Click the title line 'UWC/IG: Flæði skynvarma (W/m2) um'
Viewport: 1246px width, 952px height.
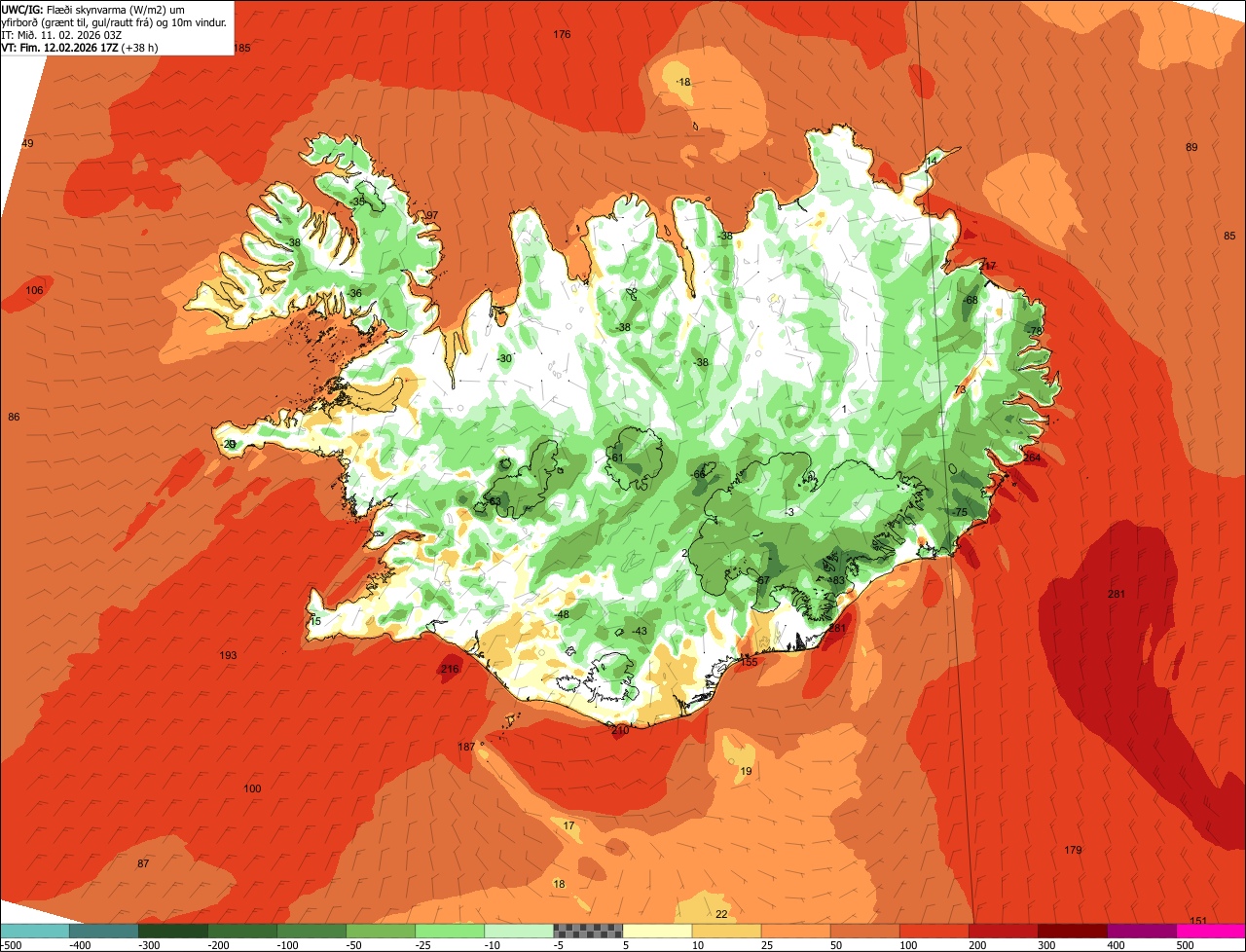click(92, 9)
